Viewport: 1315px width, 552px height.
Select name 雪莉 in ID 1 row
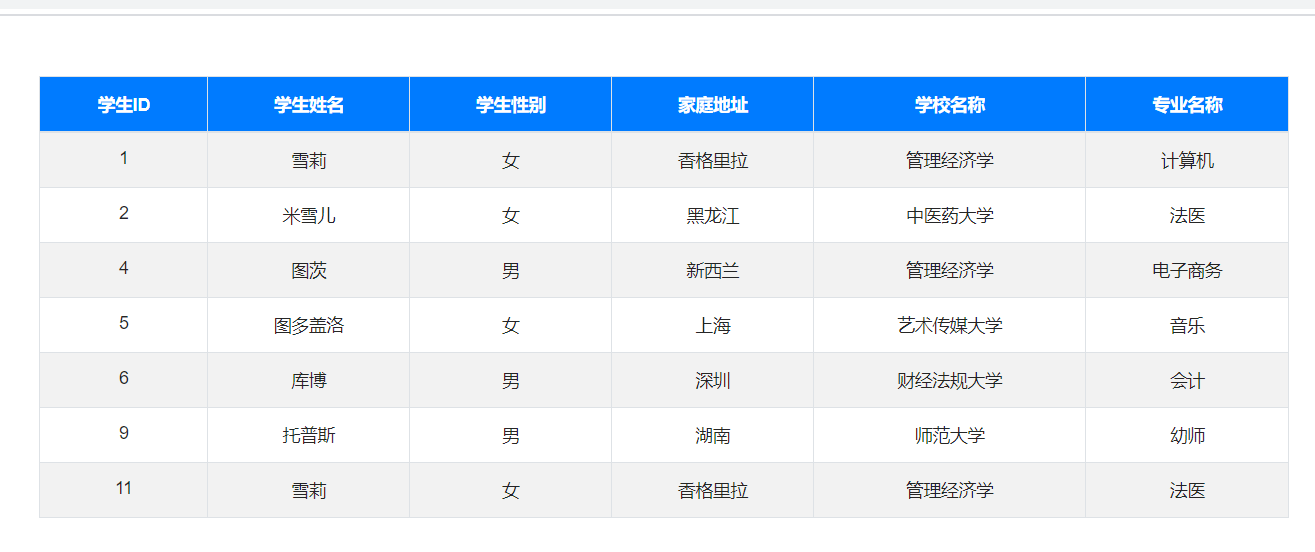[x=309, y=160]
